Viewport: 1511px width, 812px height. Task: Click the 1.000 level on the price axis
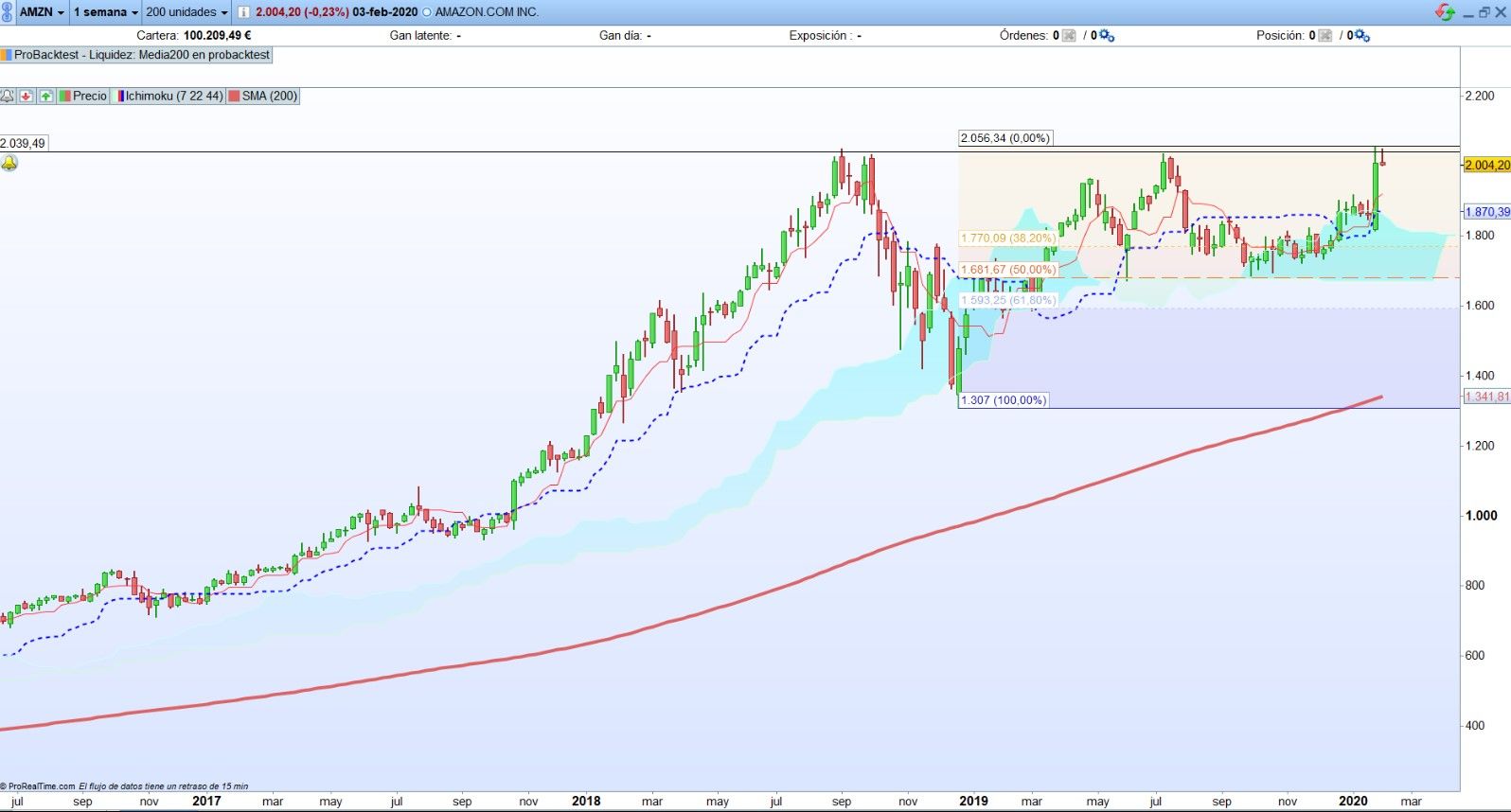click(1482, 516)
